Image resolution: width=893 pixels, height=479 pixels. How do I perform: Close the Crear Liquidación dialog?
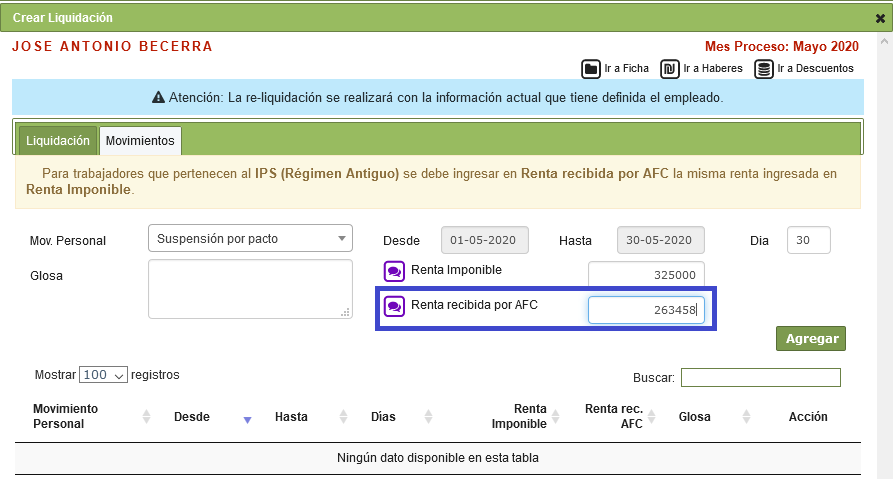(880, 18)
